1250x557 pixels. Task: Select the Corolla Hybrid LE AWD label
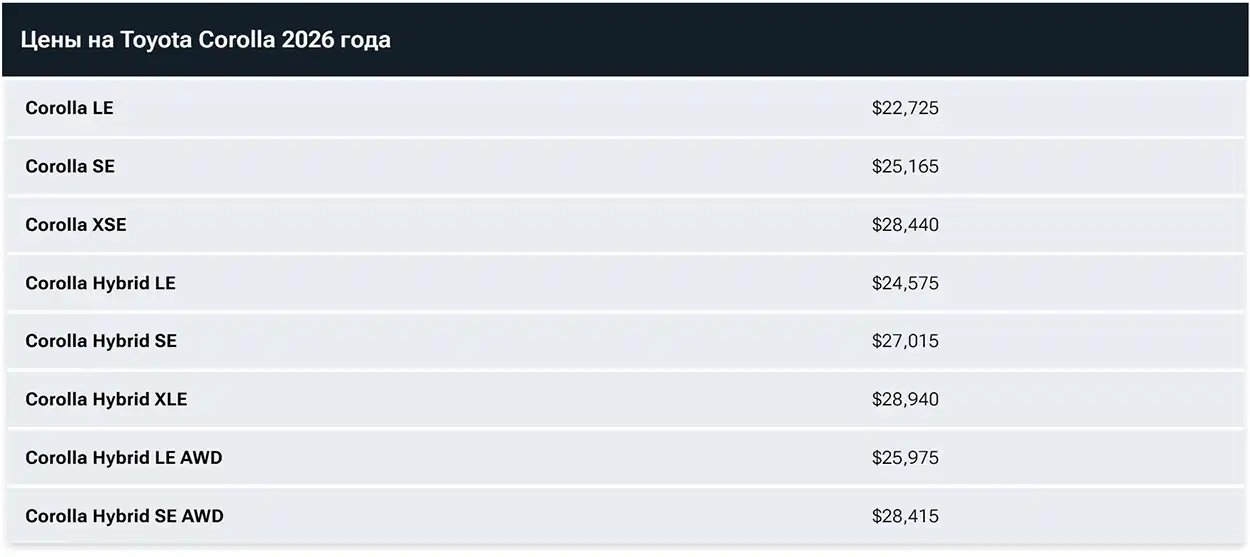click(x=124, y=458)
